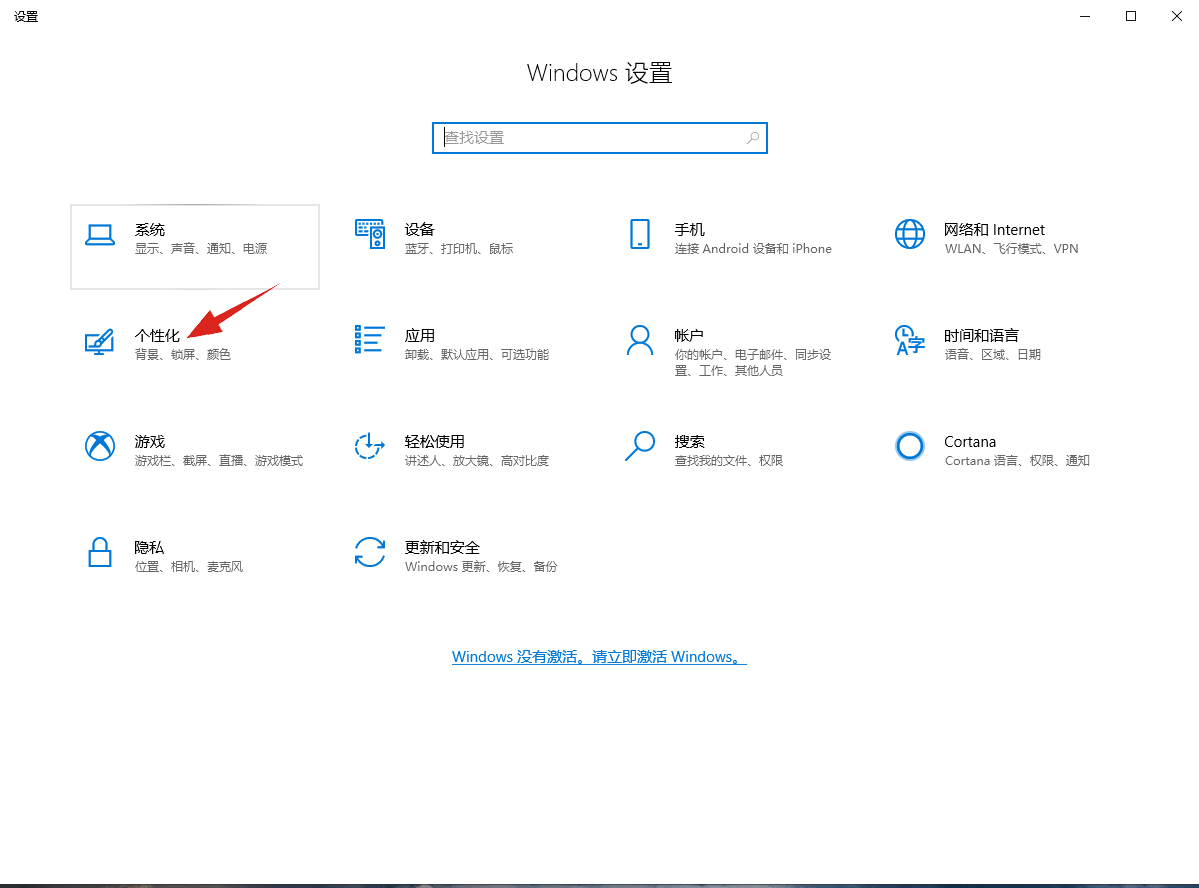Focus the 查找设置 search field
This screenshot has height=888, width=1199.
point(600,138)
